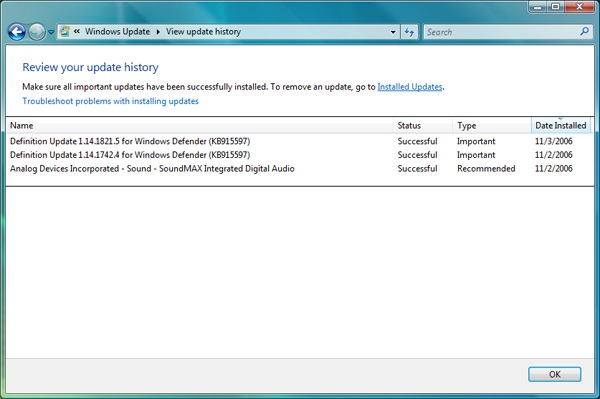Expand the arrow after Windows Update breadcrumb
600x399 pixels.
pos(158,32)
